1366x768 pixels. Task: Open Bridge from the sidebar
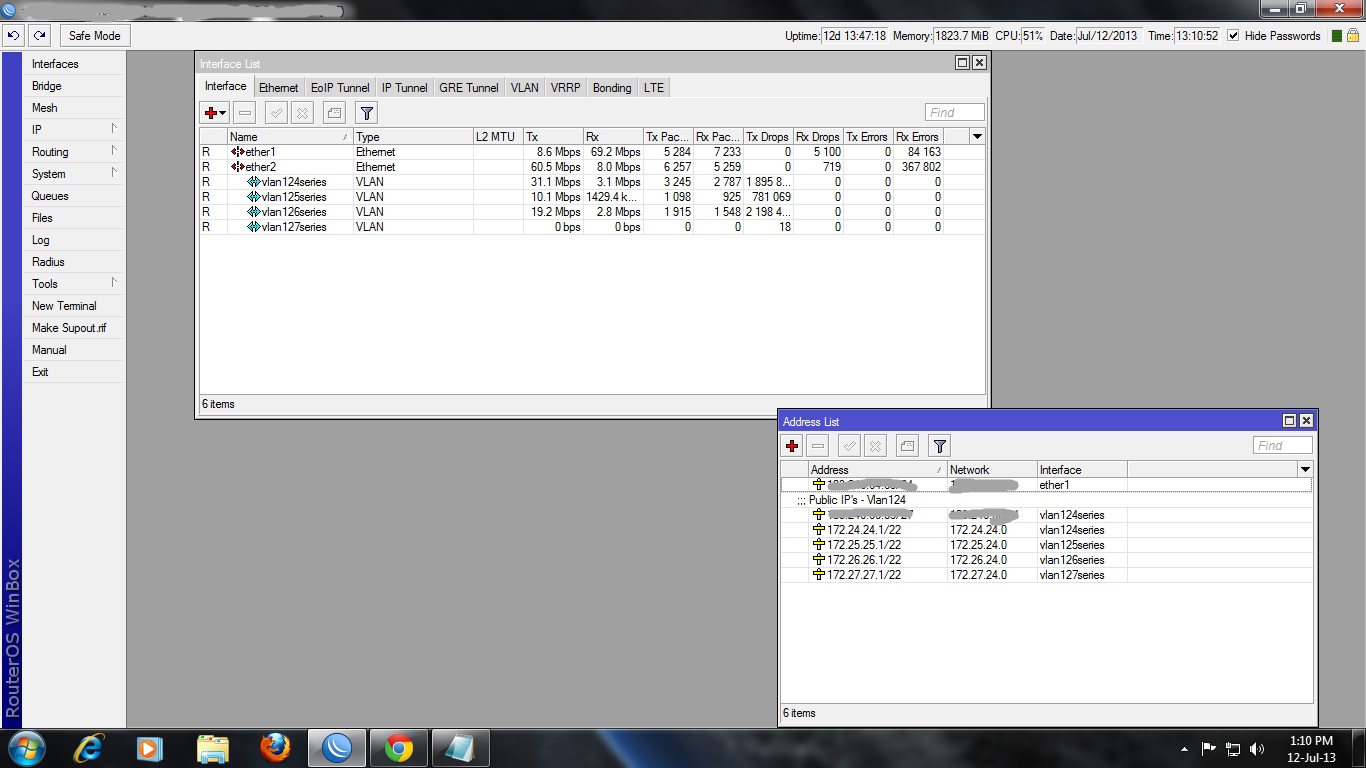75,86
